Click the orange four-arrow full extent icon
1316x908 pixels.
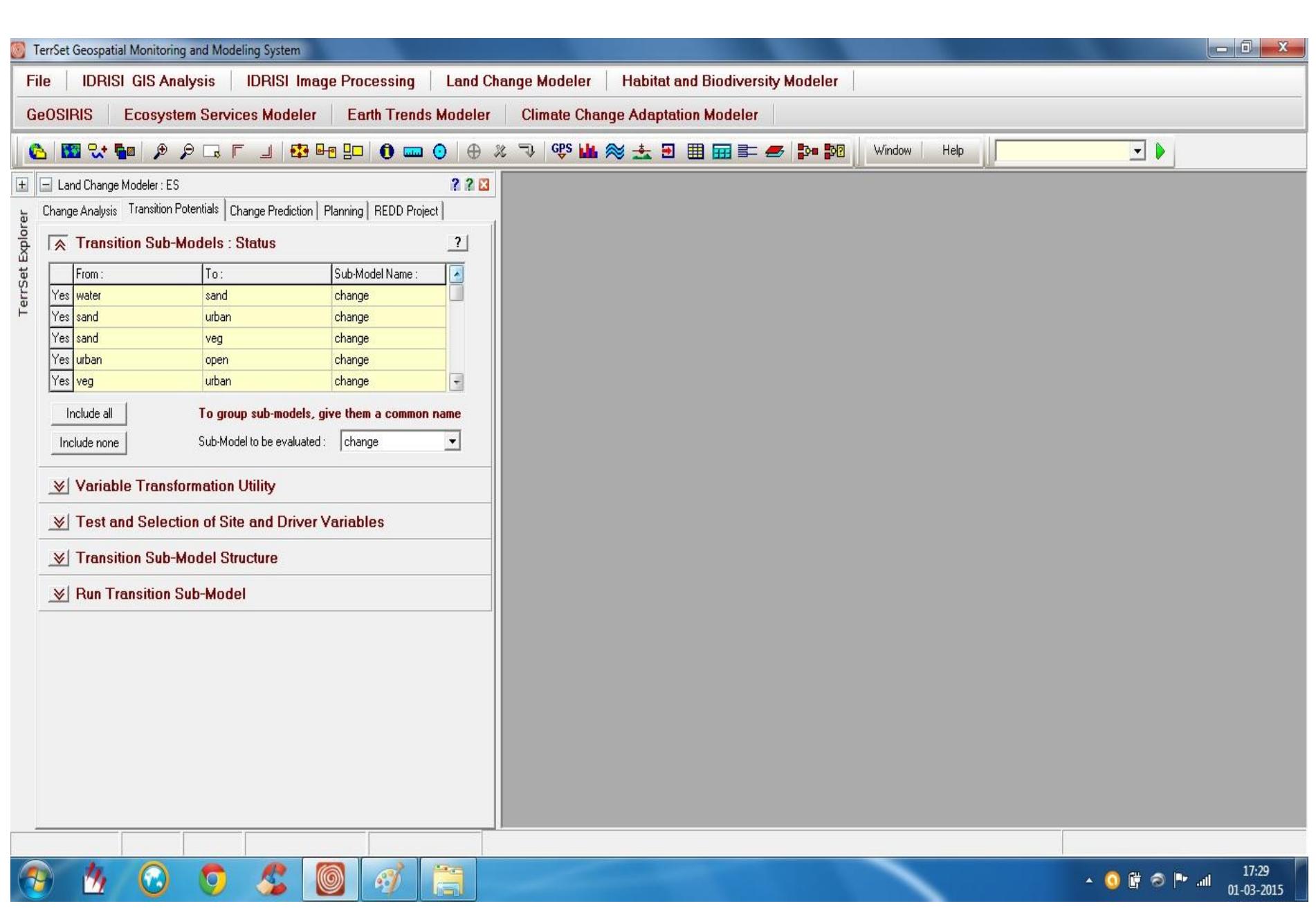pyautogui.click(x=300, y=151)
